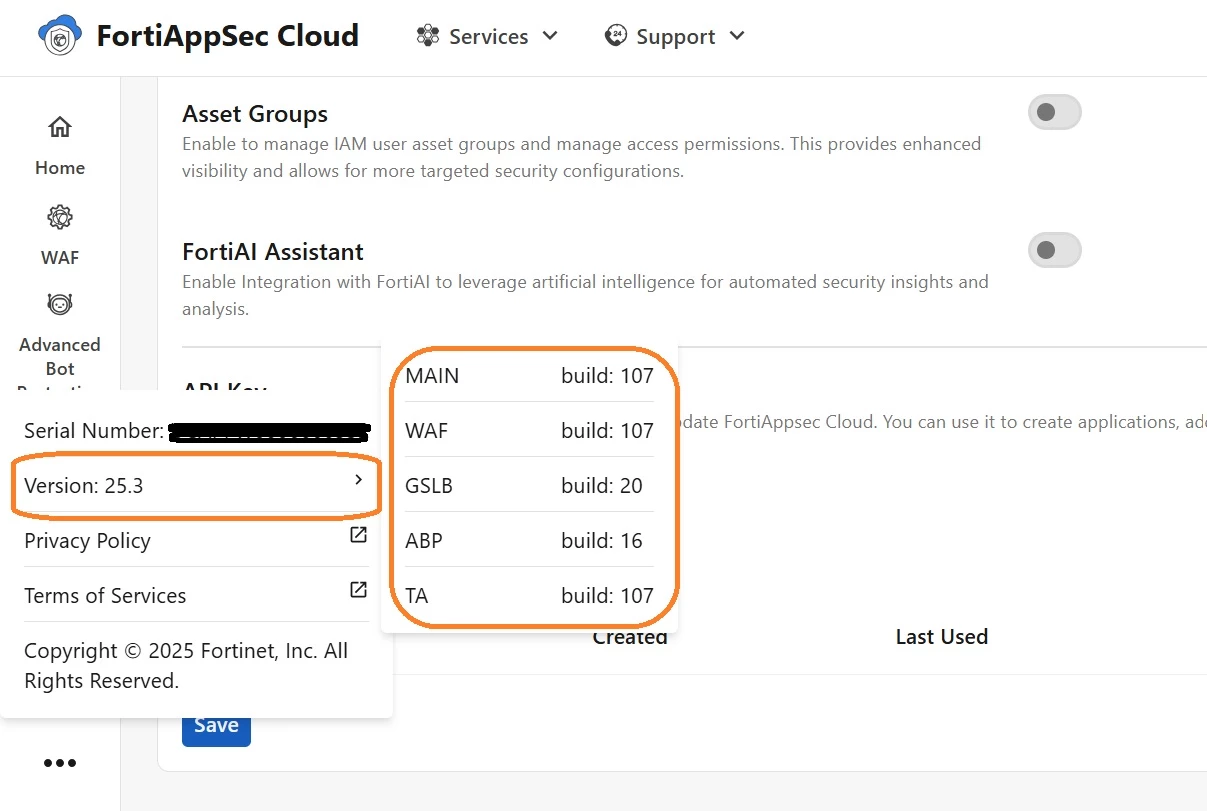Click the Serial Number entry
This screenshot has height=811, width=1207.
[x=196, y=431]
